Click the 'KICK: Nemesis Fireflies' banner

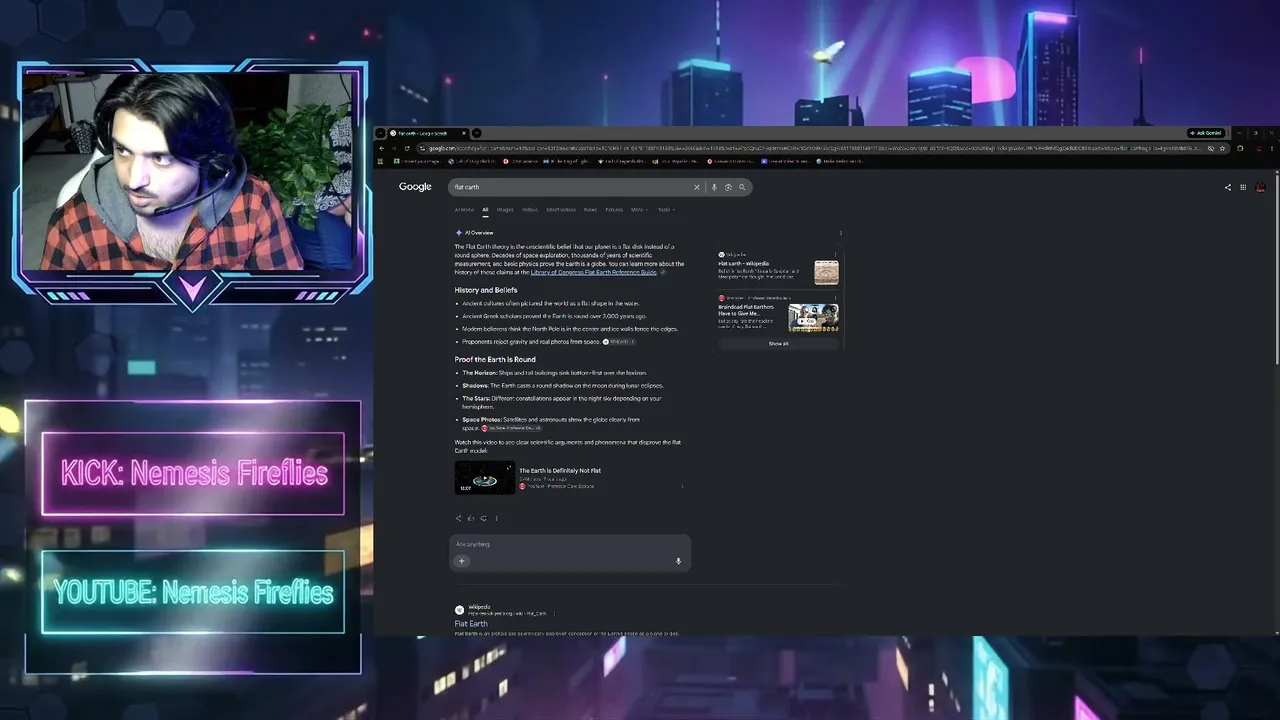click(x=193, y=474)
